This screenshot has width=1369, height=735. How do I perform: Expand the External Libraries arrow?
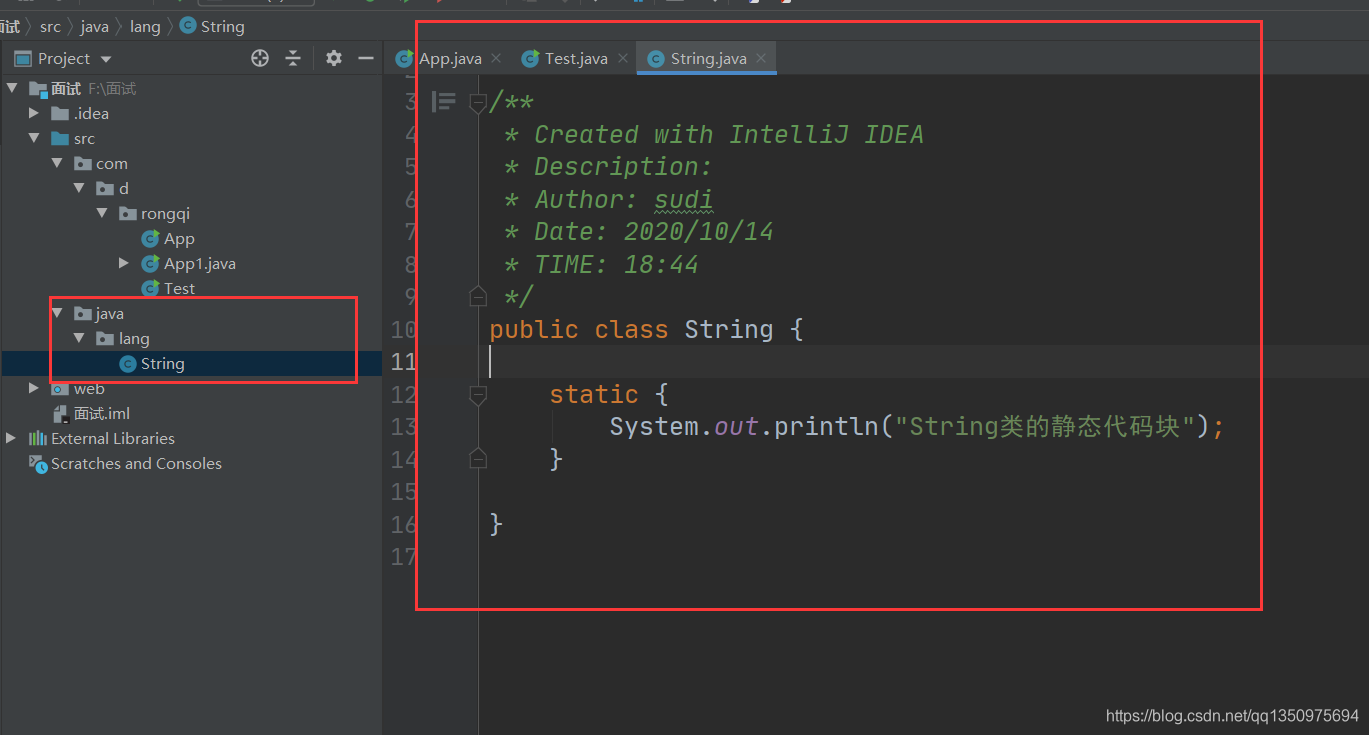[12, 438]
